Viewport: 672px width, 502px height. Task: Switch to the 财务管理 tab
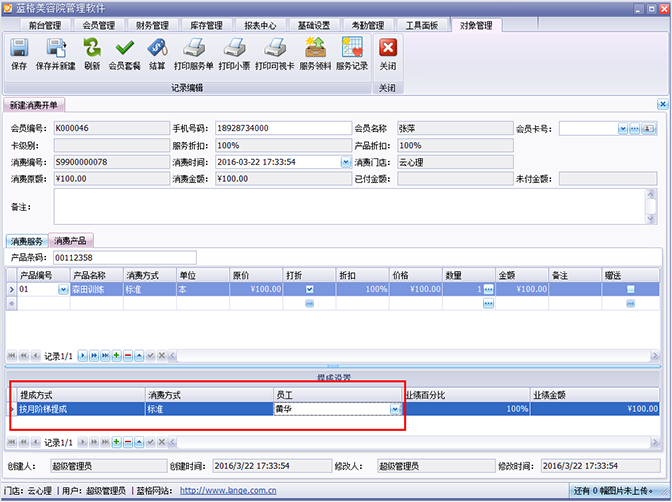point(152,26)
